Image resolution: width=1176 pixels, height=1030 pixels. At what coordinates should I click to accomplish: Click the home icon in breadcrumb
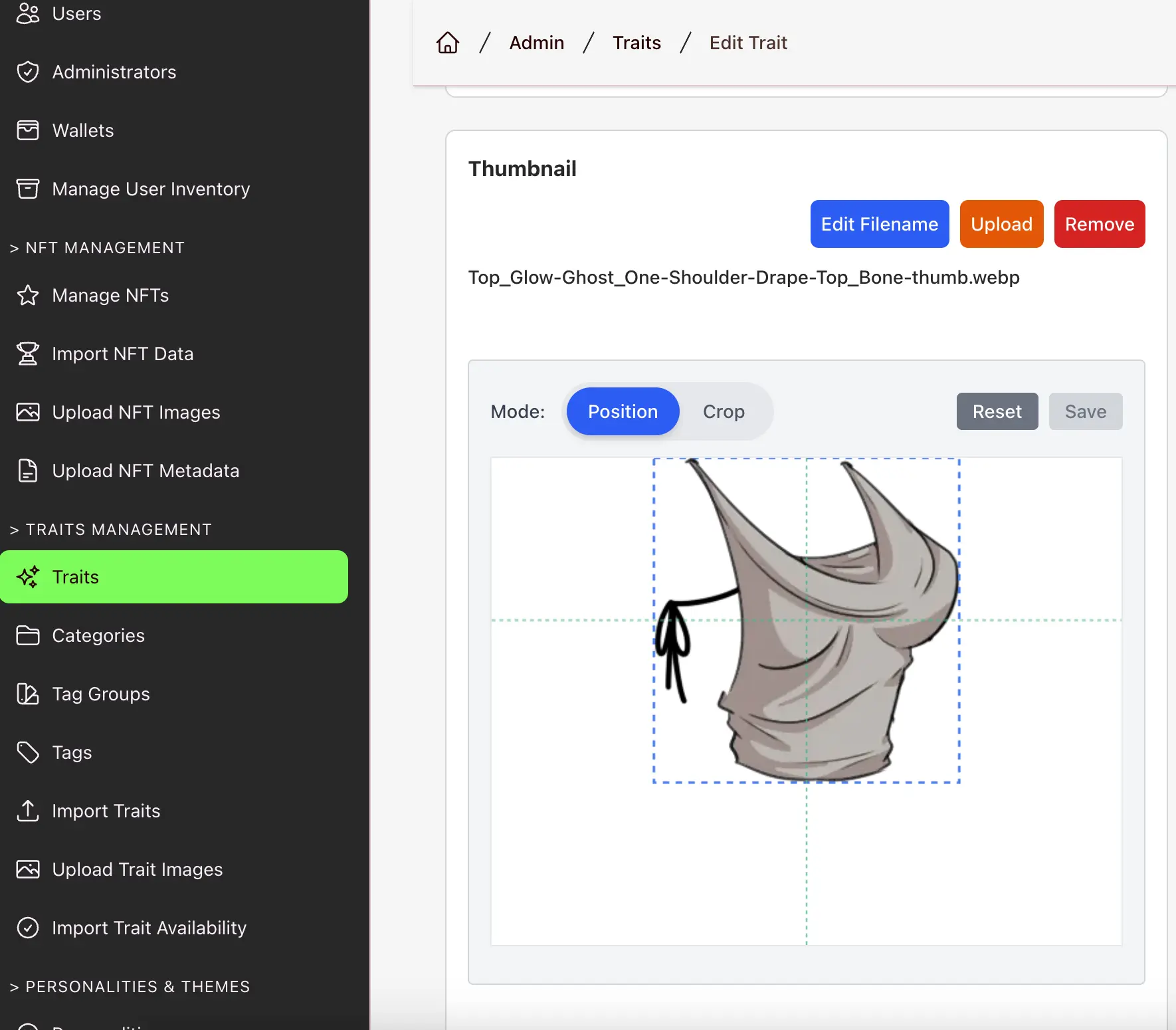pos(447,43)
